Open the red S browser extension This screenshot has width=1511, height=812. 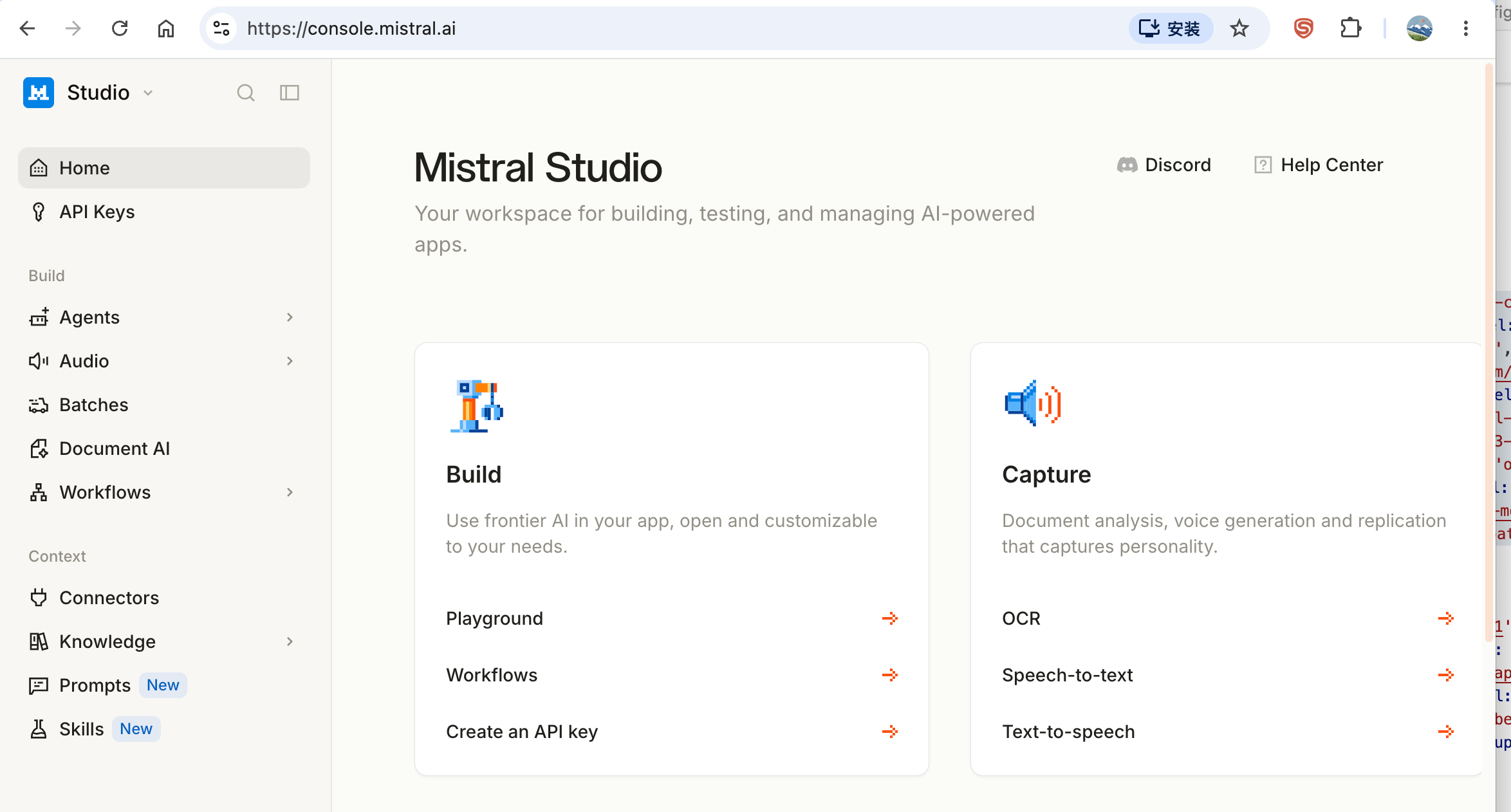[1304, 28]
